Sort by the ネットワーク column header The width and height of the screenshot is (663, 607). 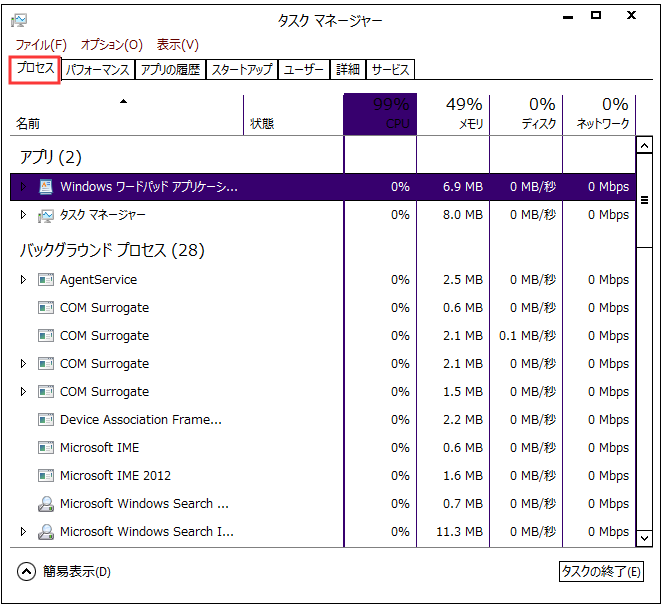click(599, 115)
